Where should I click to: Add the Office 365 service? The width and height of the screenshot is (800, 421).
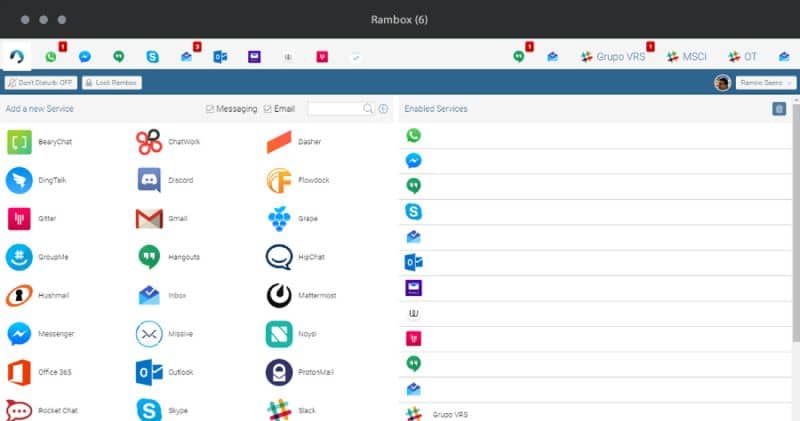click(x=39, y=372)
